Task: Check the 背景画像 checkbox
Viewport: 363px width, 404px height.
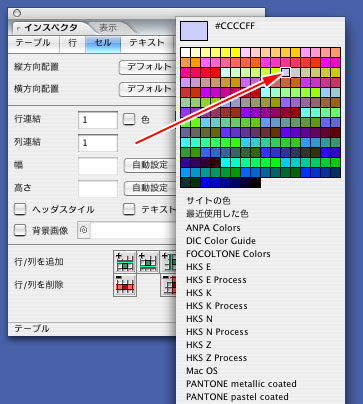Action: pos(20,230)
